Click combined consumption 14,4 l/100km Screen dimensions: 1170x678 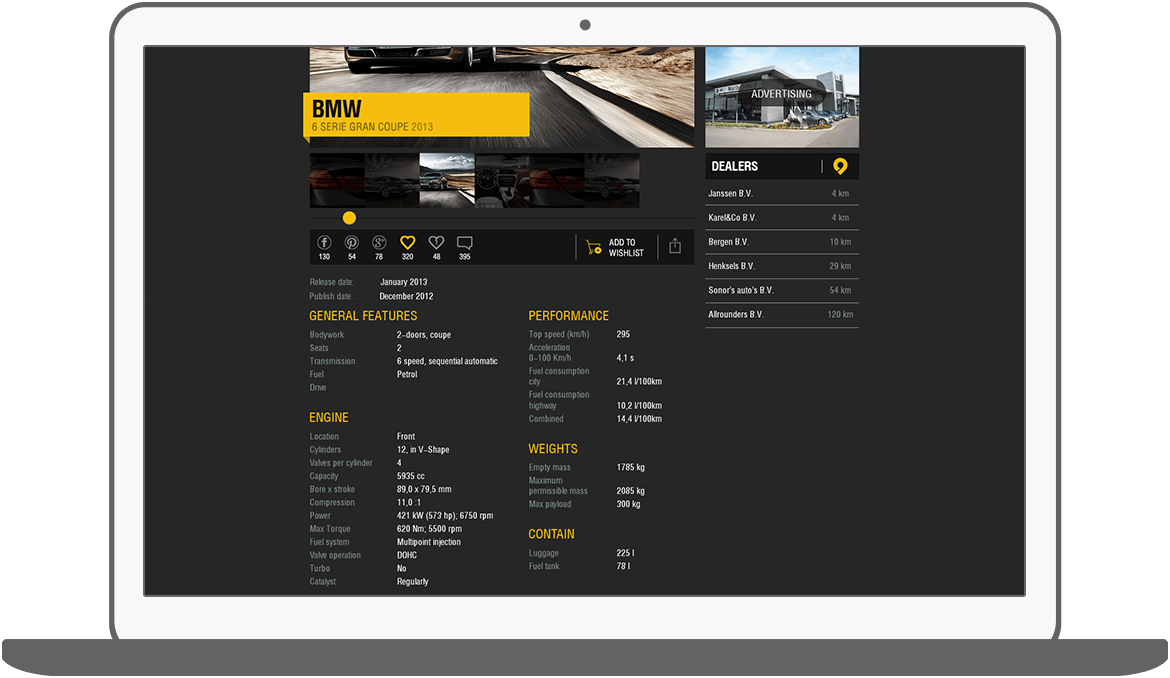tap(639, 419)
